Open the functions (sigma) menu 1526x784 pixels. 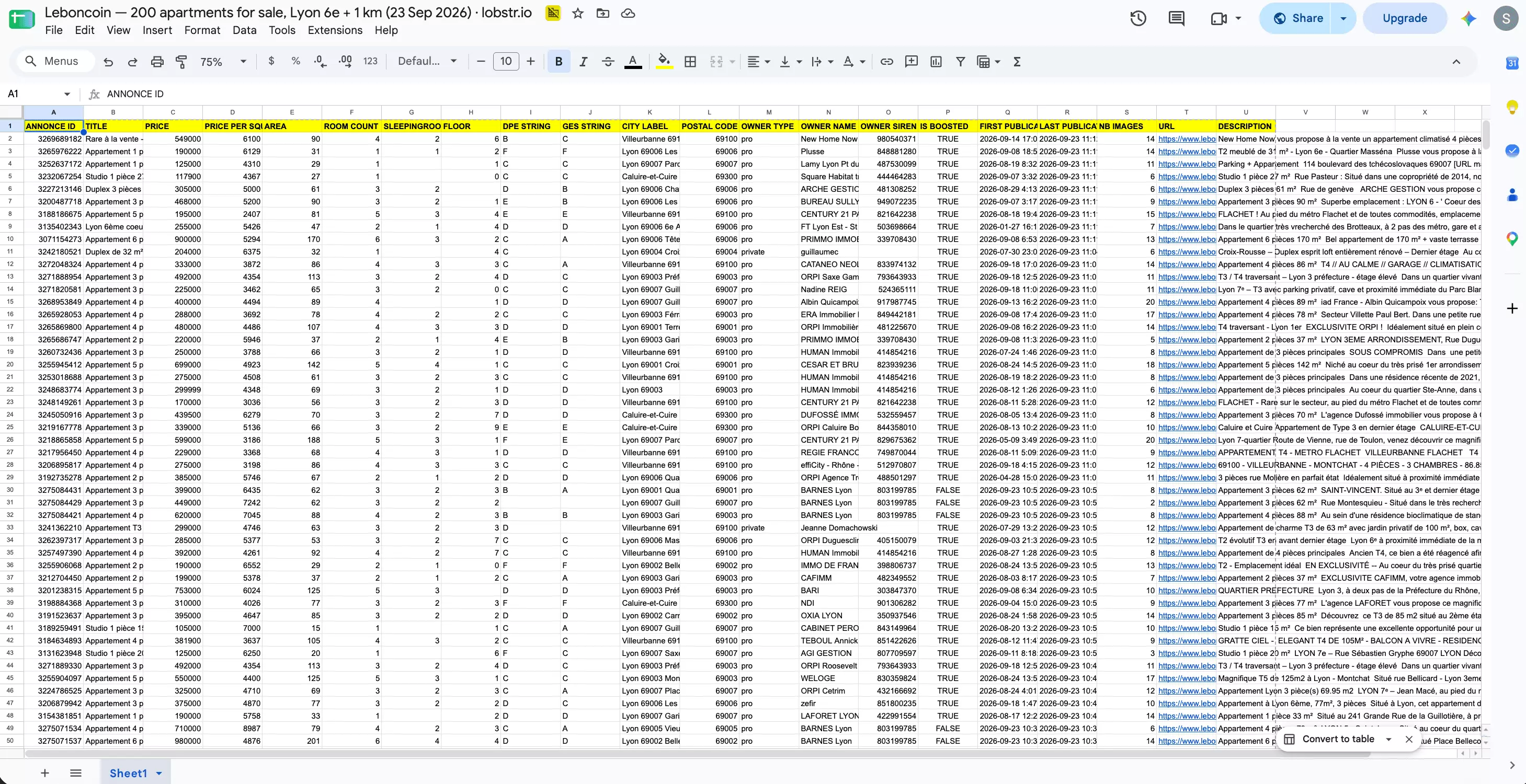pos(1017,62)
